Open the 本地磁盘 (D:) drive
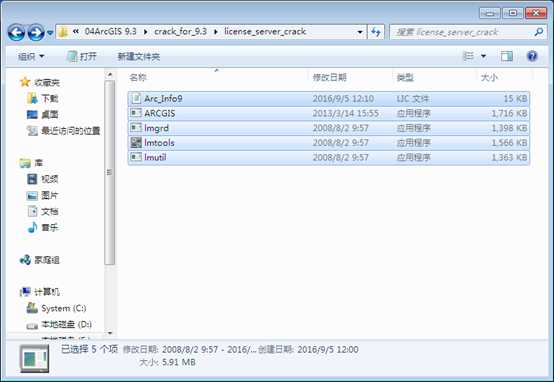554x382 pixels. coord(67,324)
